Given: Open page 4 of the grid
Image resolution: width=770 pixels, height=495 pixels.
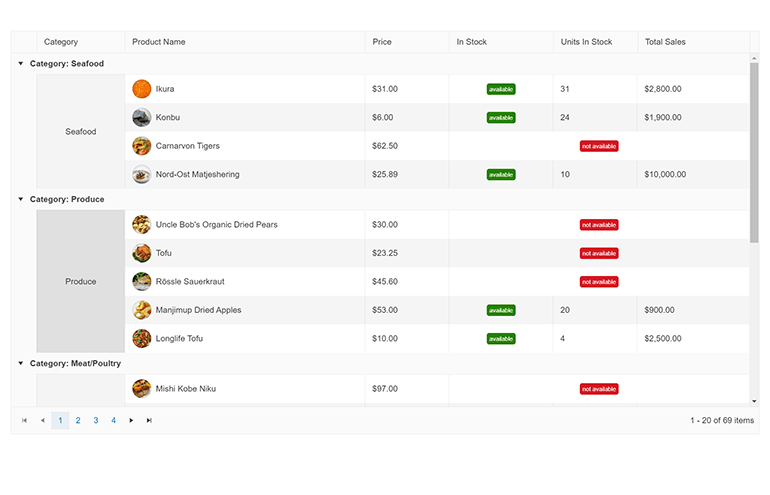Looking at the screenshot, I should (x=114, y=421).
